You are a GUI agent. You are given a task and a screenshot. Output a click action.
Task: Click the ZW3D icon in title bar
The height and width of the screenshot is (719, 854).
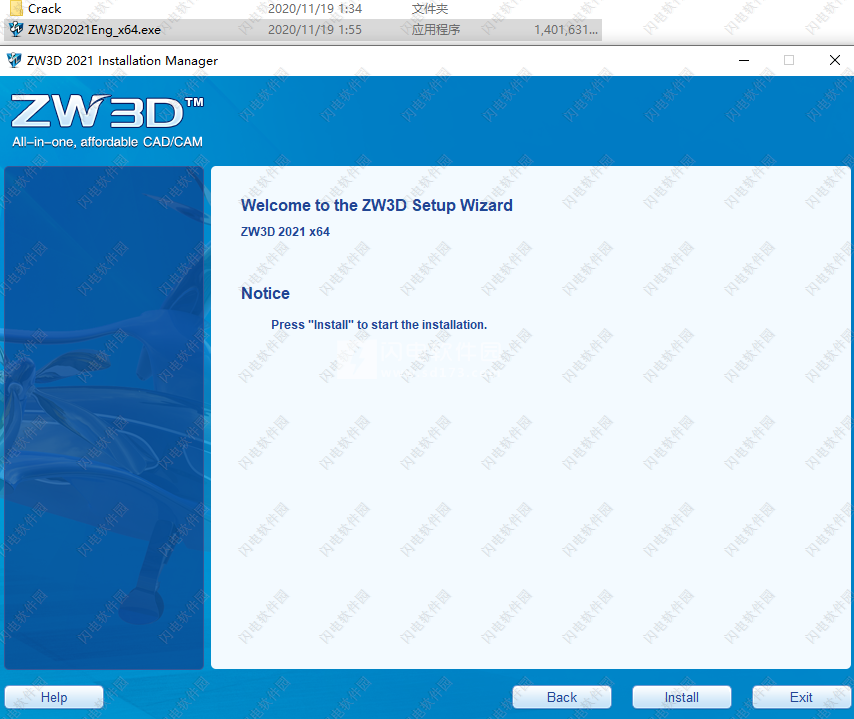[x=14, y=60]
